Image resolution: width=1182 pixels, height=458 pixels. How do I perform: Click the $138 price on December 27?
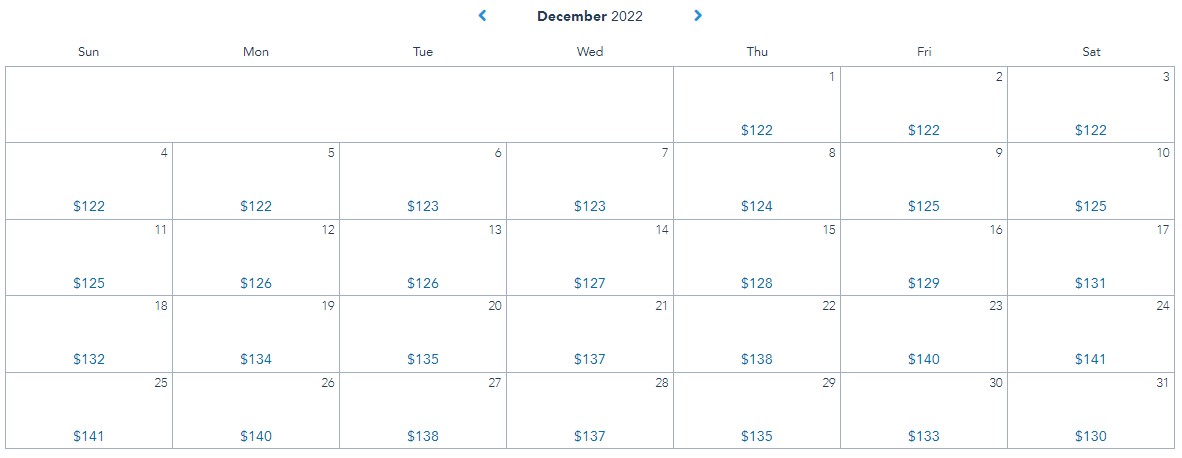423,437
